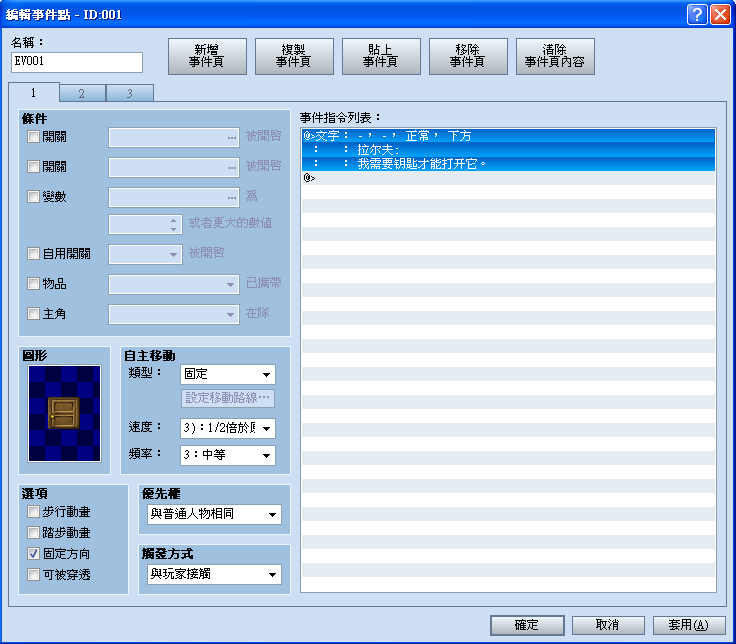Click the 貼上事件頁 button
This screenshot has height=644, width=736.
coord(381,56)
